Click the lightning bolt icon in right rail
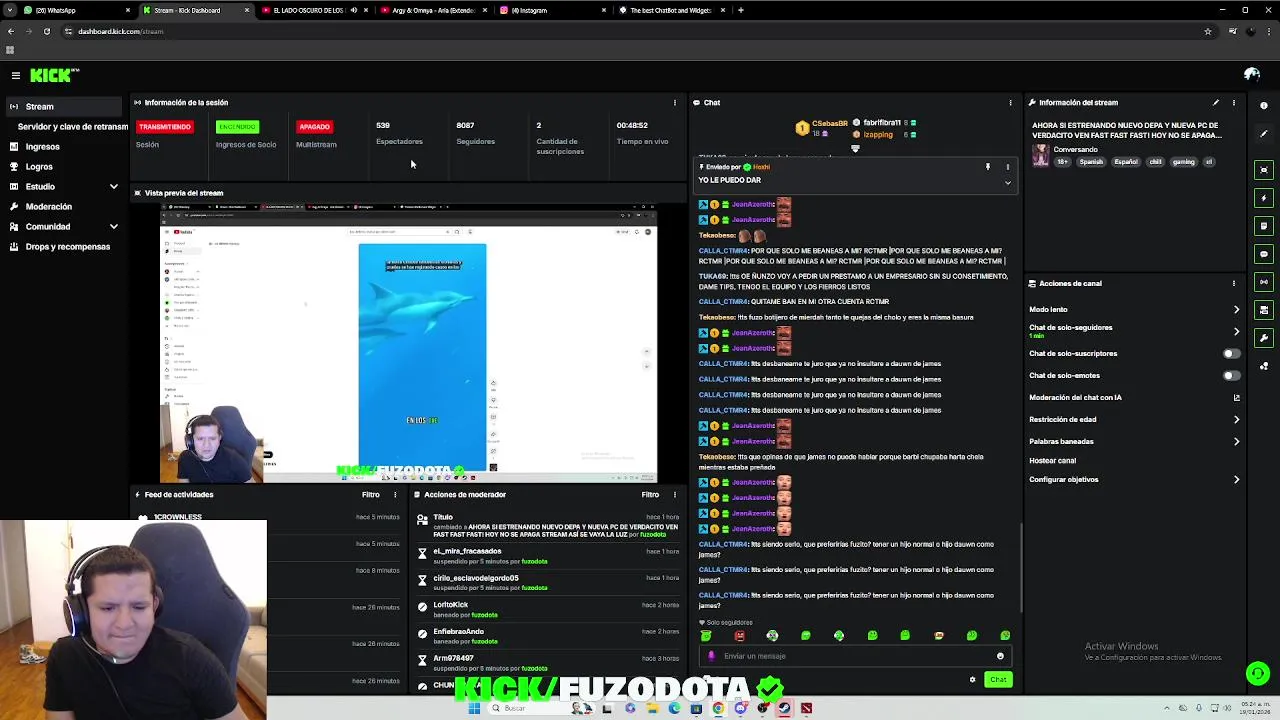 1264,198
